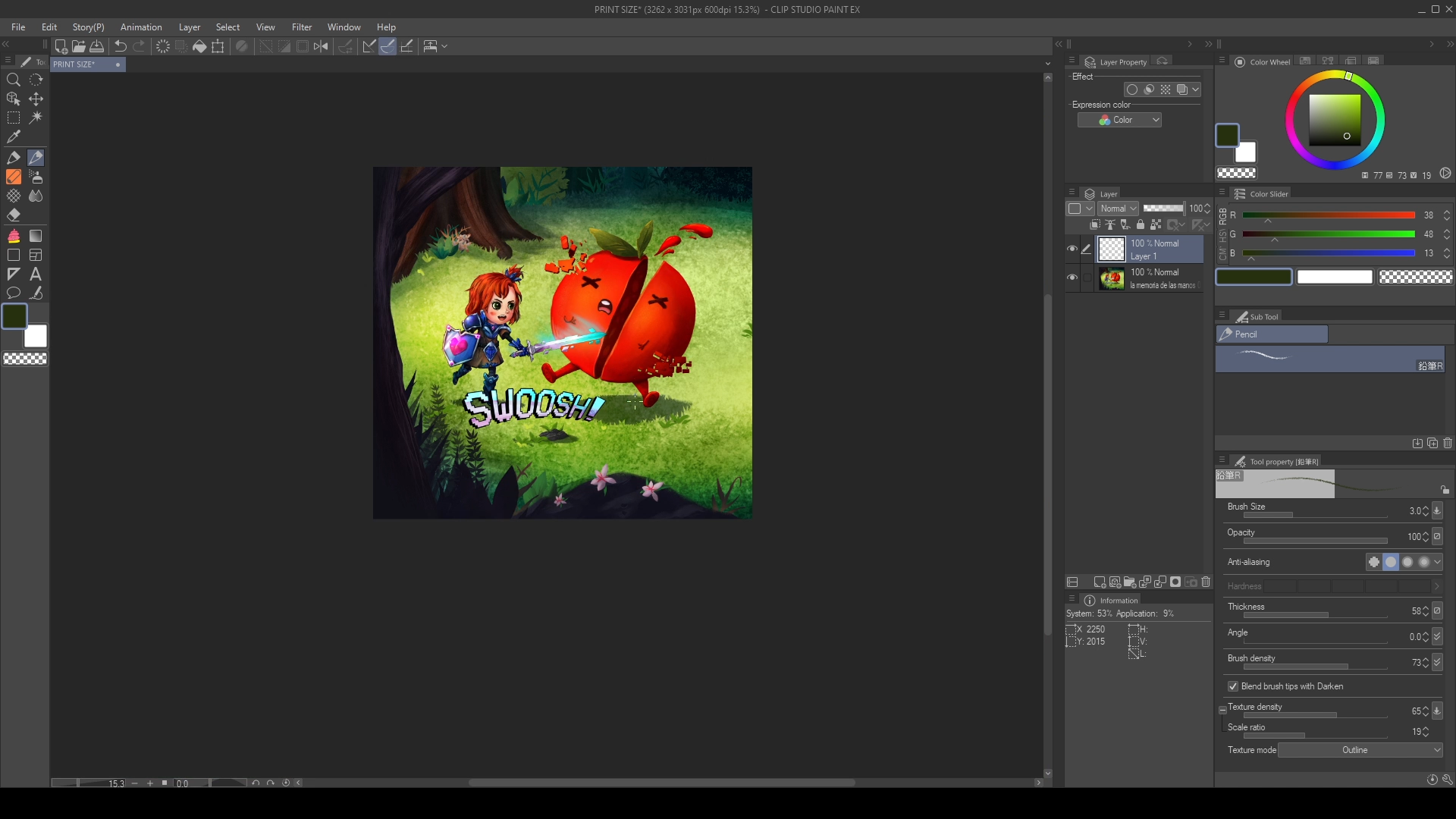
Task: Select the Blend tool
Action: pos(36,196)
